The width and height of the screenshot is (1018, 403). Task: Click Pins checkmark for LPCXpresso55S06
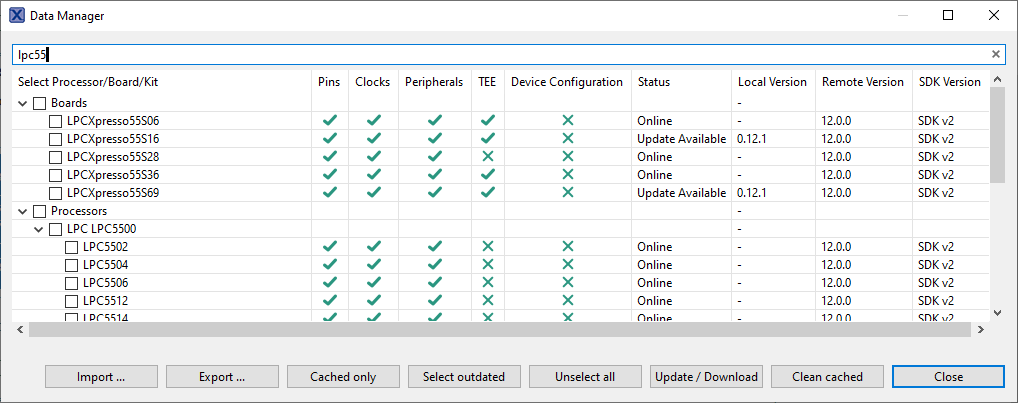point(330,121)
